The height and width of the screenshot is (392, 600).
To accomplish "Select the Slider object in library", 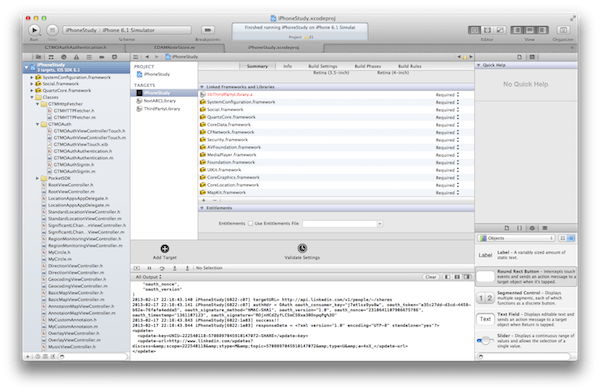I will (x=527, y=340).
